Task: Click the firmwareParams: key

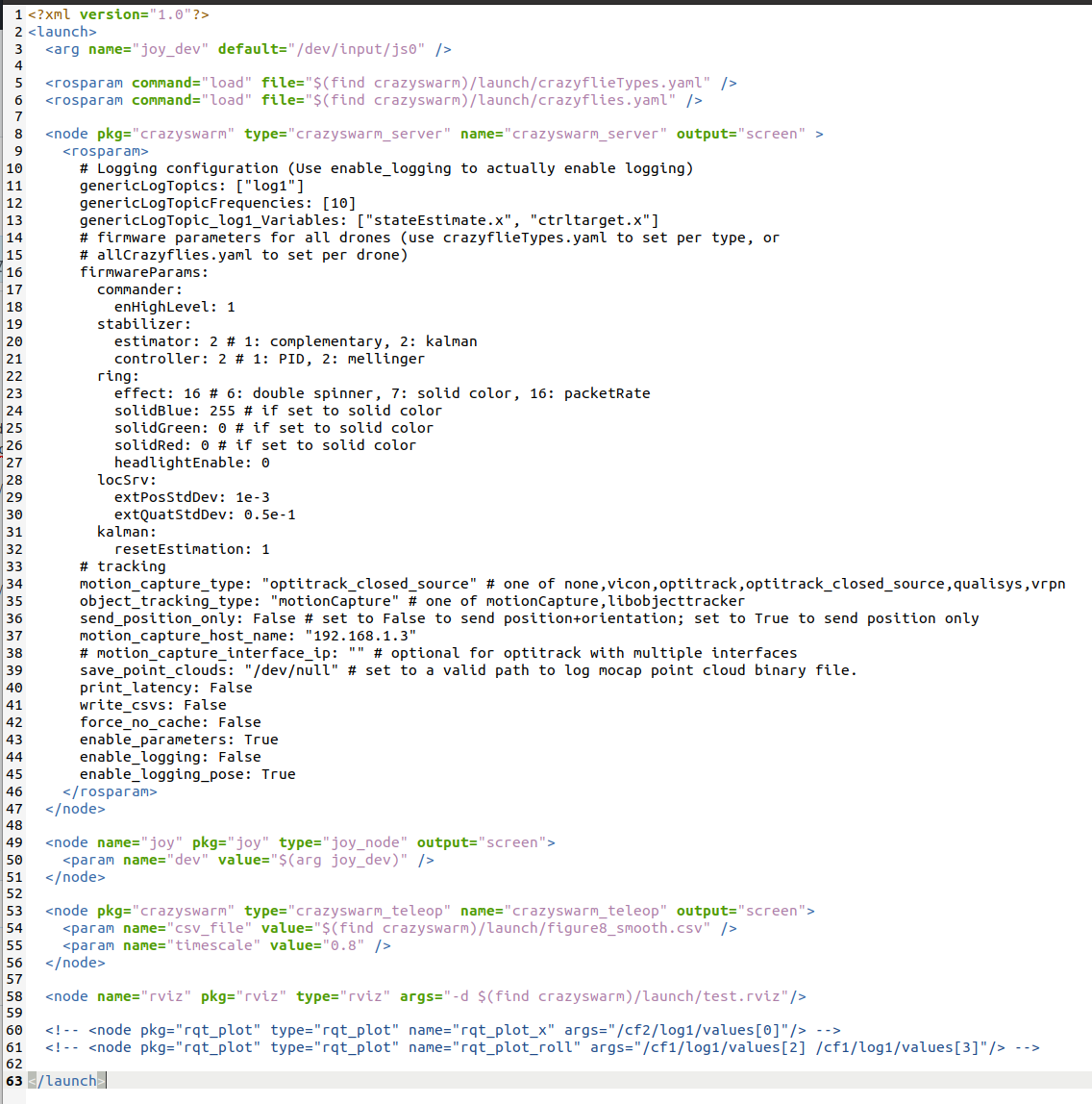Action: point(144,272)
